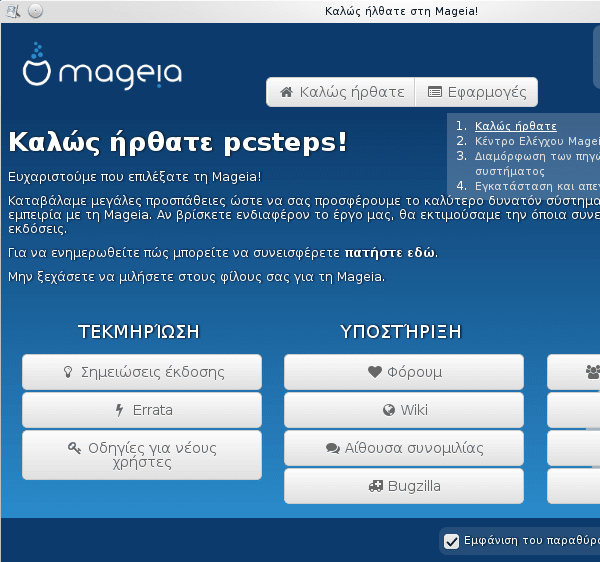Open the Wiki page
The image size is (600, 562).
[x=404, y=410]
